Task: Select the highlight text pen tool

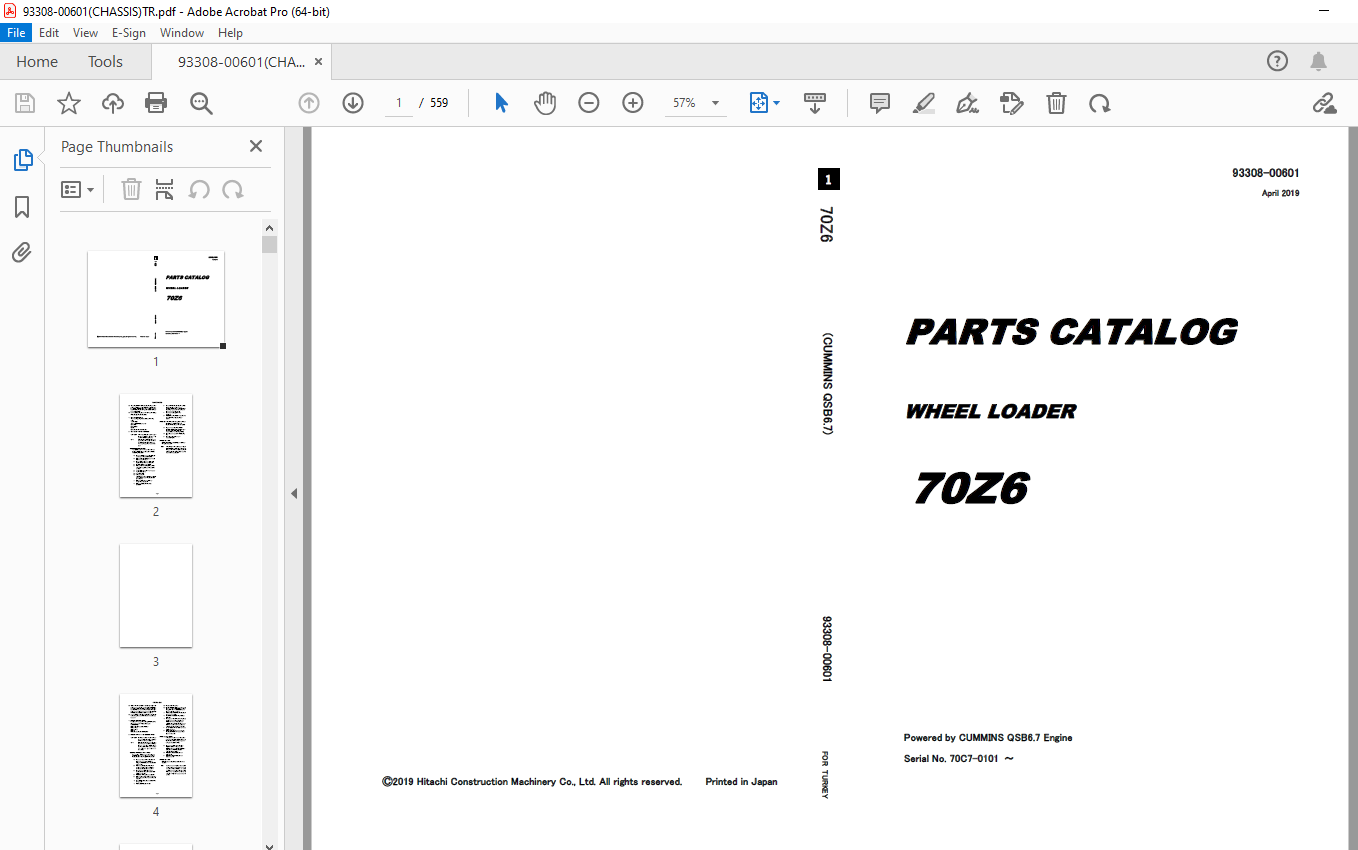Action: click(924, 103)
